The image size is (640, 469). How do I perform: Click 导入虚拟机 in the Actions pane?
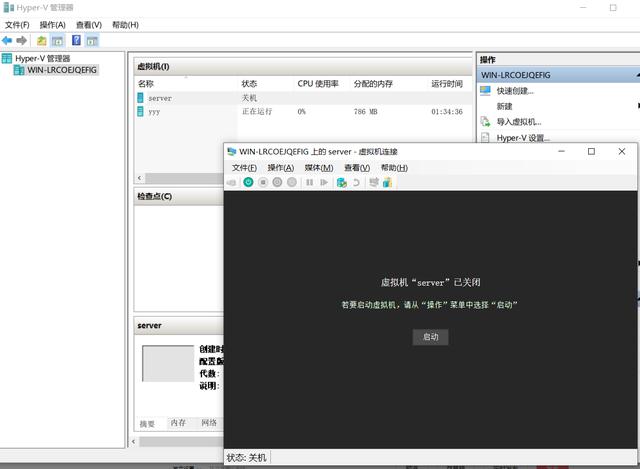coord(518,122)
